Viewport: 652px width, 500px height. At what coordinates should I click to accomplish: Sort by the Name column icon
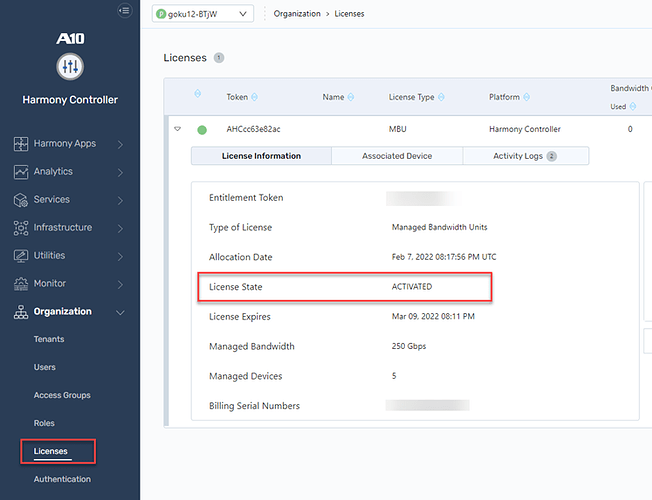(x=351, y=97)
